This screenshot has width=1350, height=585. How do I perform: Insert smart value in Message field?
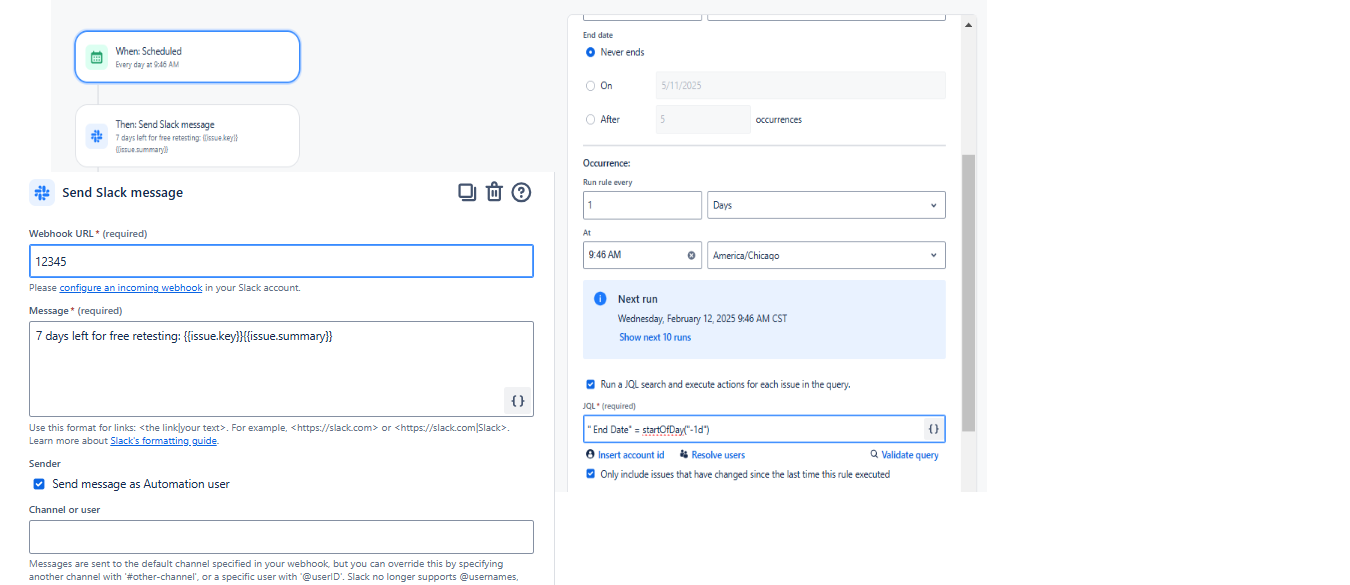tap(517, 400)
